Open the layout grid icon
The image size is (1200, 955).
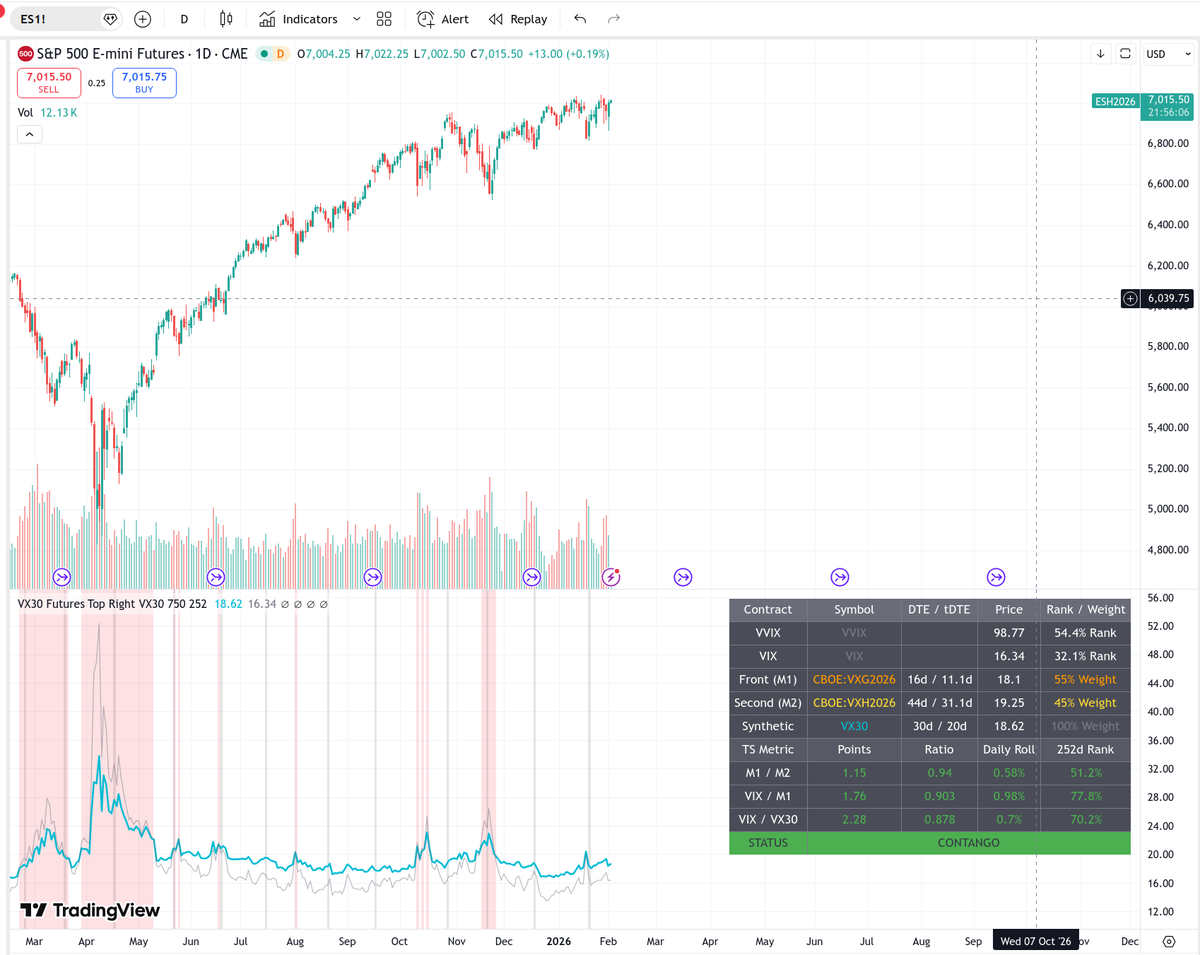click(x=384, y=19)
